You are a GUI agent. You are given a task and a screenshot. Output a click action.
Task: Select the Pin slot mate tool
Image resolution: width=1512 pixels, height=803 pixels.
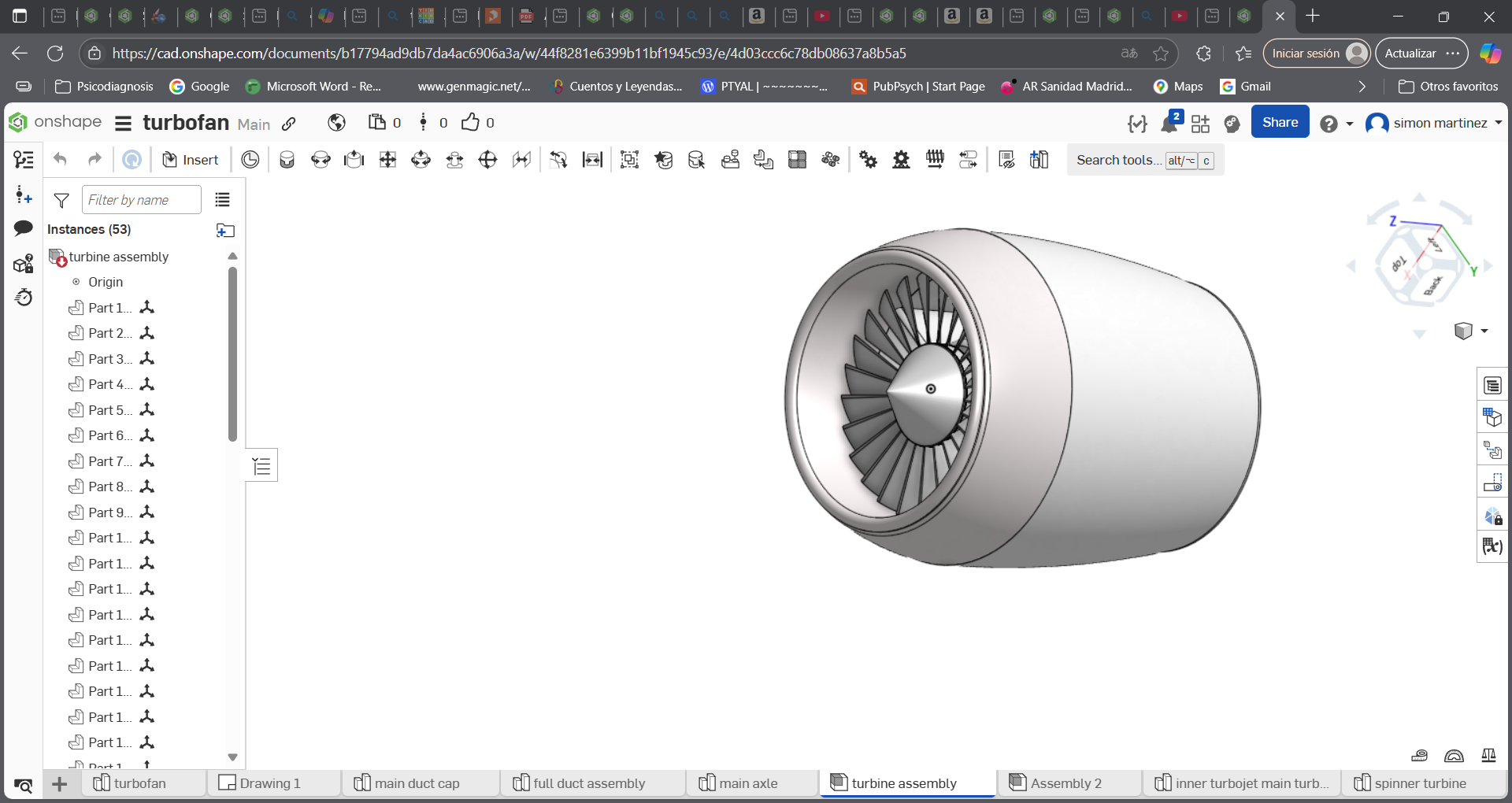[454, 160]
